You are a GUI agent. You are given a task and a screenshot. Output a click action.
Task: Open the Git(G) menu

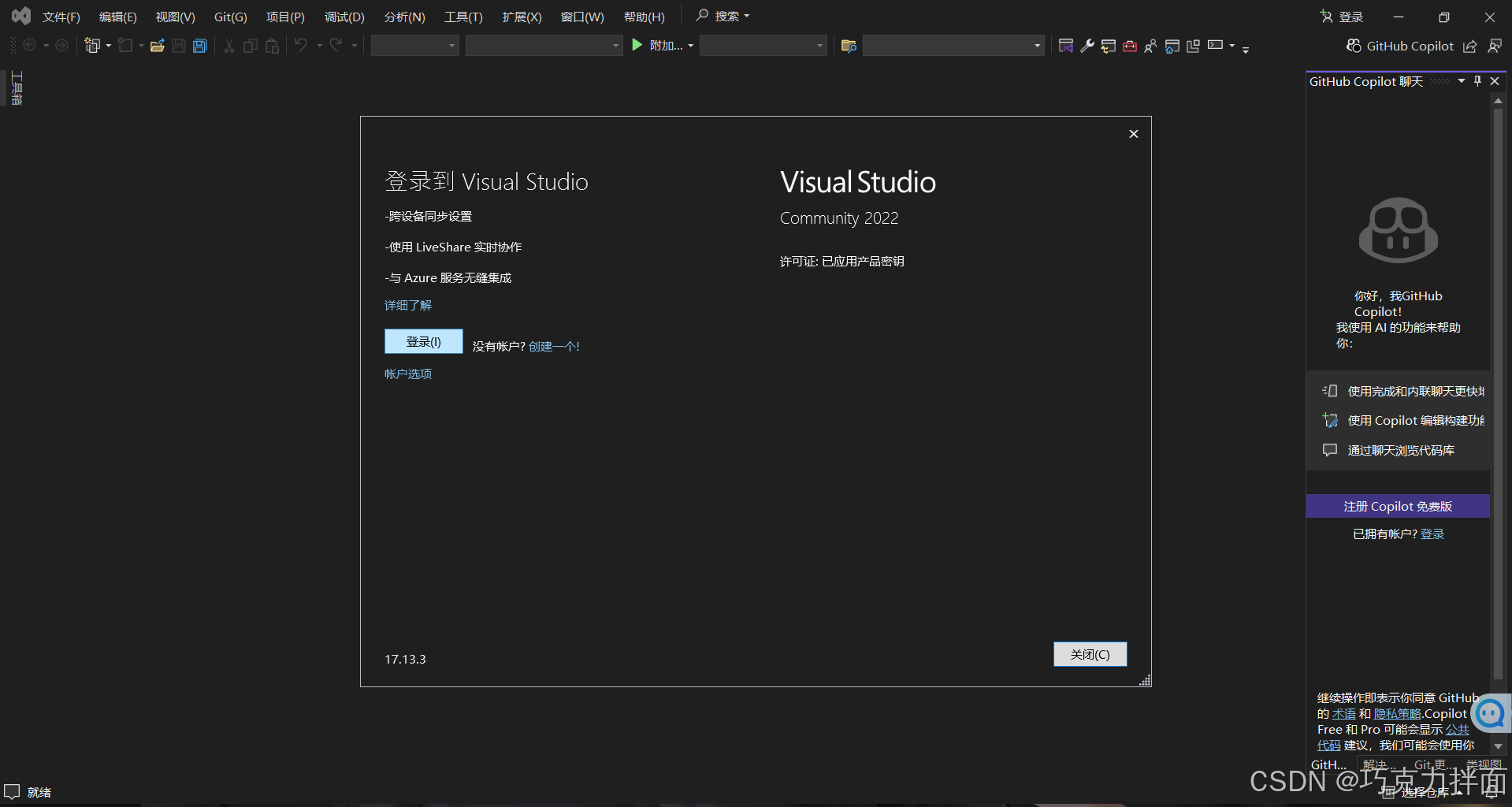click(x=231, y=17)
